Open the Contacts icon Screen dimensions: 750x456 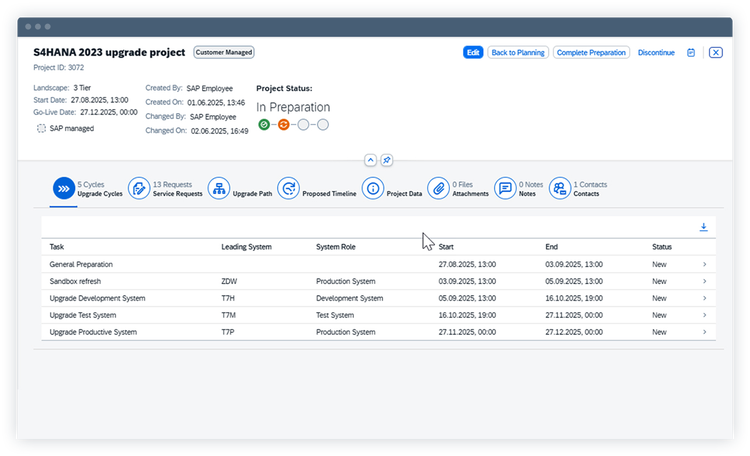click(x=560, y=189)
